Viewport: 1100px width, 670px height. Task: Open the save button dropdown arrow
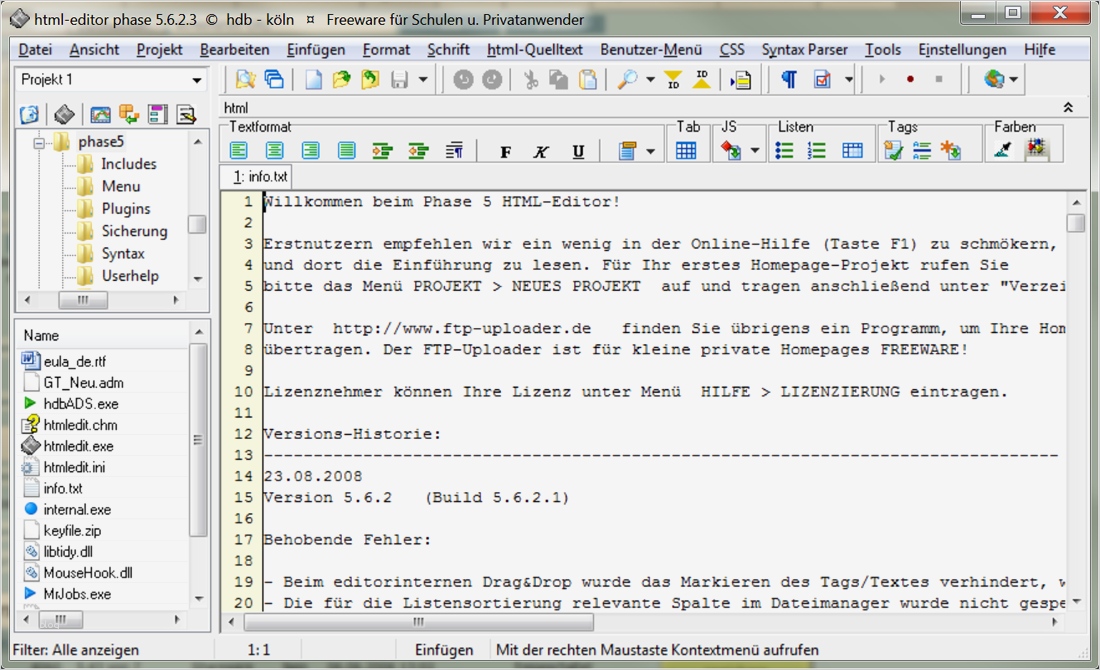point(422,79)
